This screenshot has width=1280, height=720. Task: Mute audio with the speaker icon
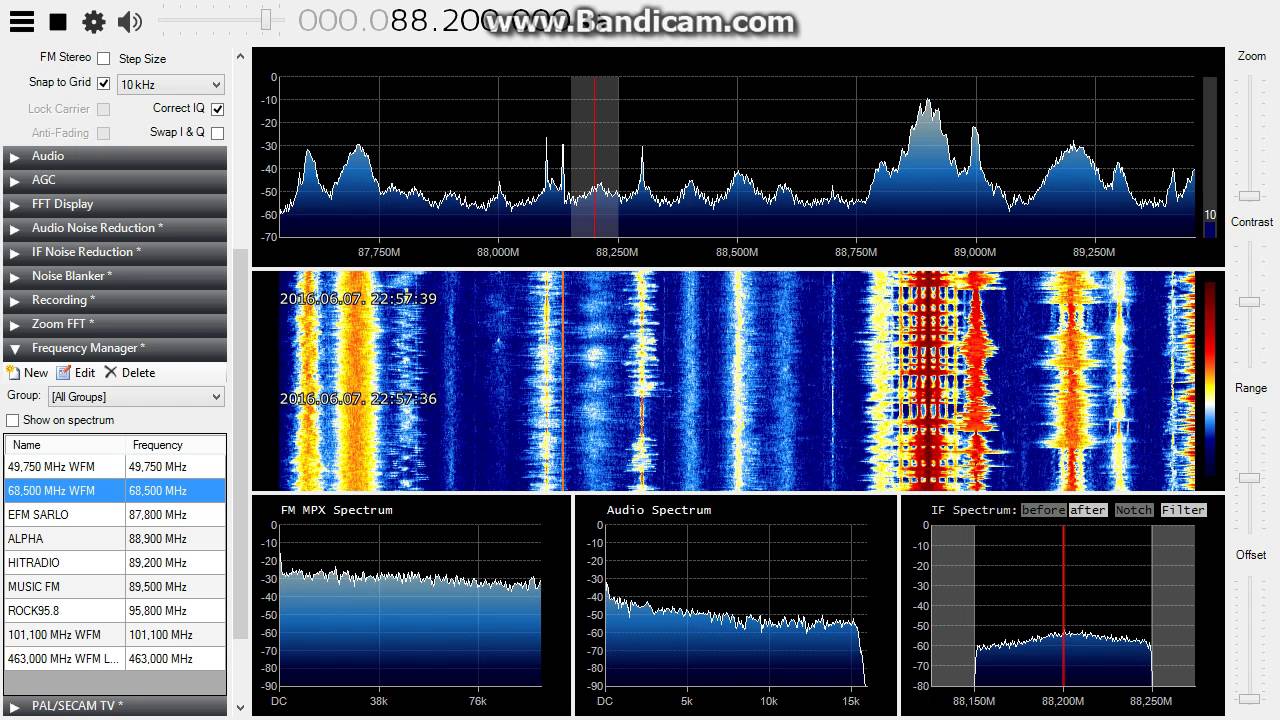pyautogui.click(x=130, y=22)
